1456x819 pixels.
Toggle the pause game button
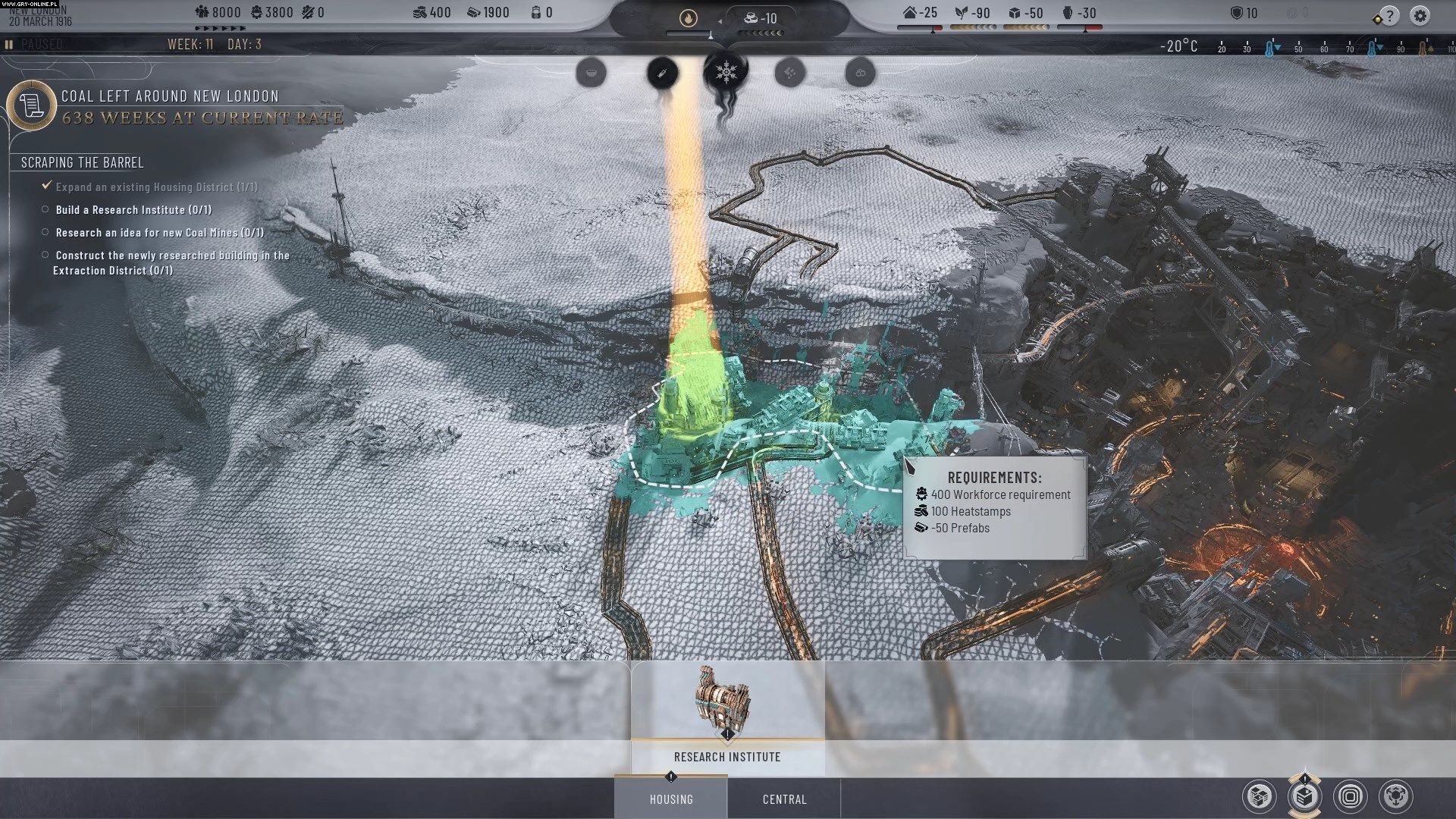pyautogui.click(x=9, y=45)
